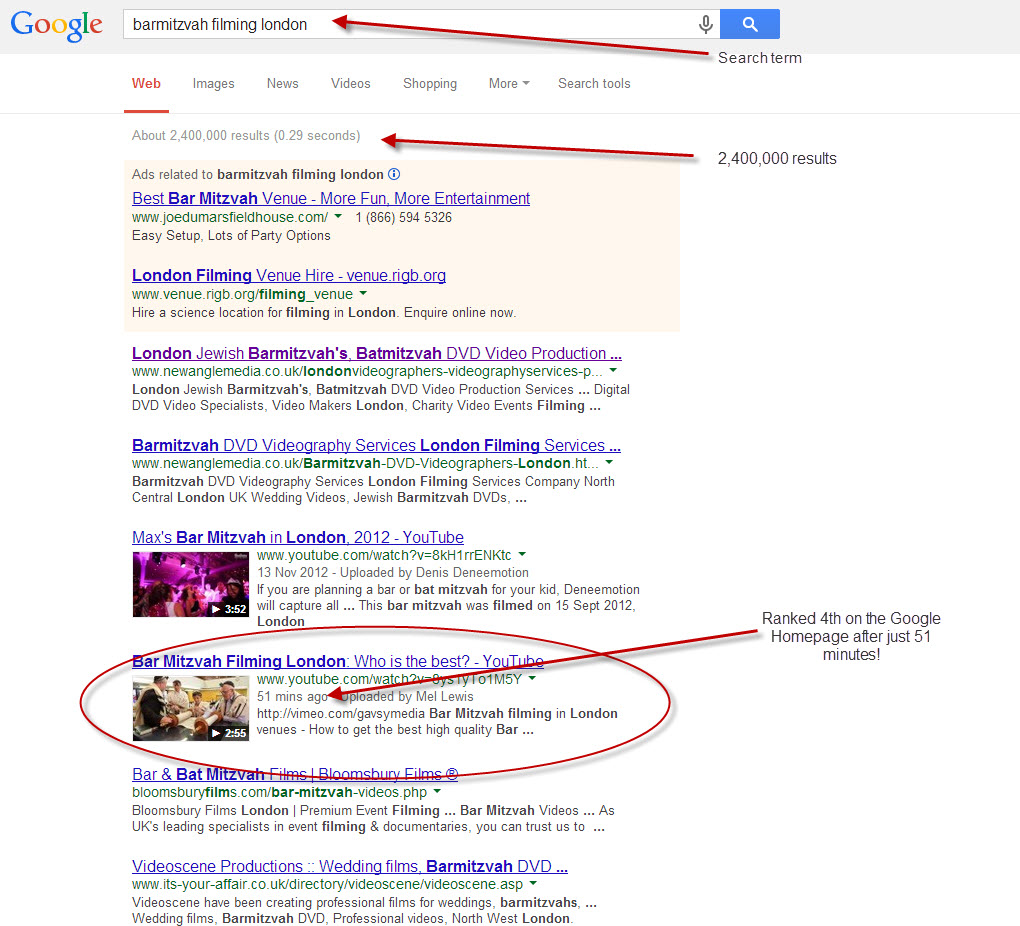The height and width of the screenshot is (926, 1020).
Task: Play the 2:55 Bar Mitzvah Filming video thumbnail
Action: (191, 709)
